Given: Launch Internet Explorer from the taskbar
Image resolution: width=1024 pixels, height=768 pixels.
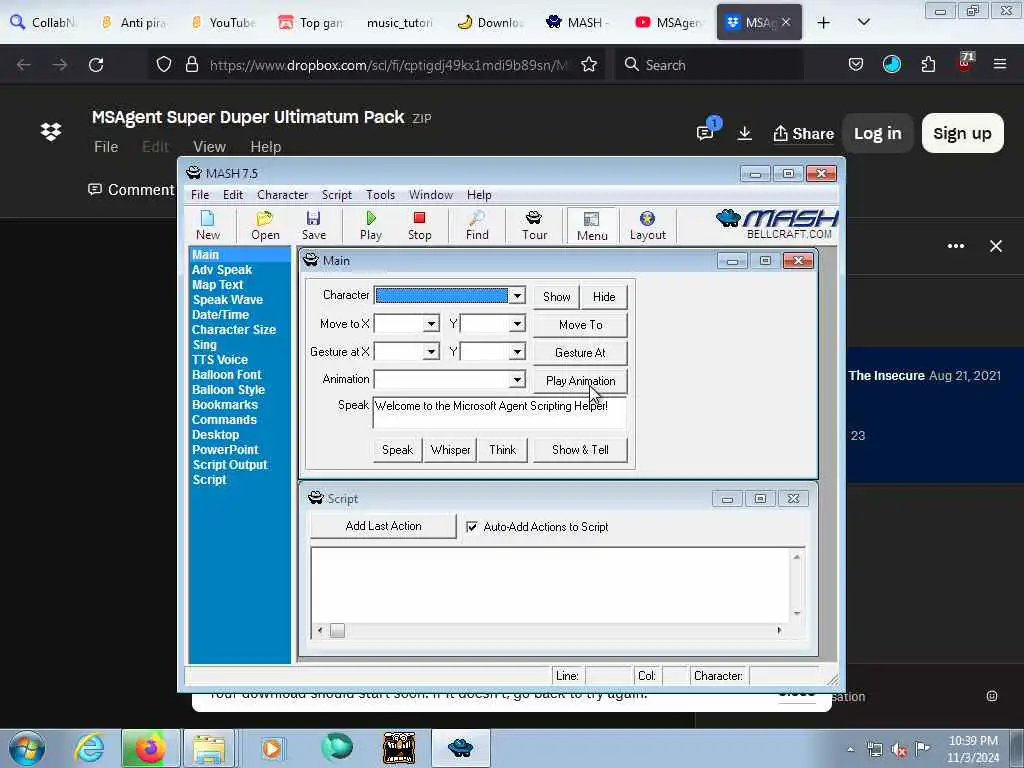Looking at the screenshot, I should click(x=89, y=748).
